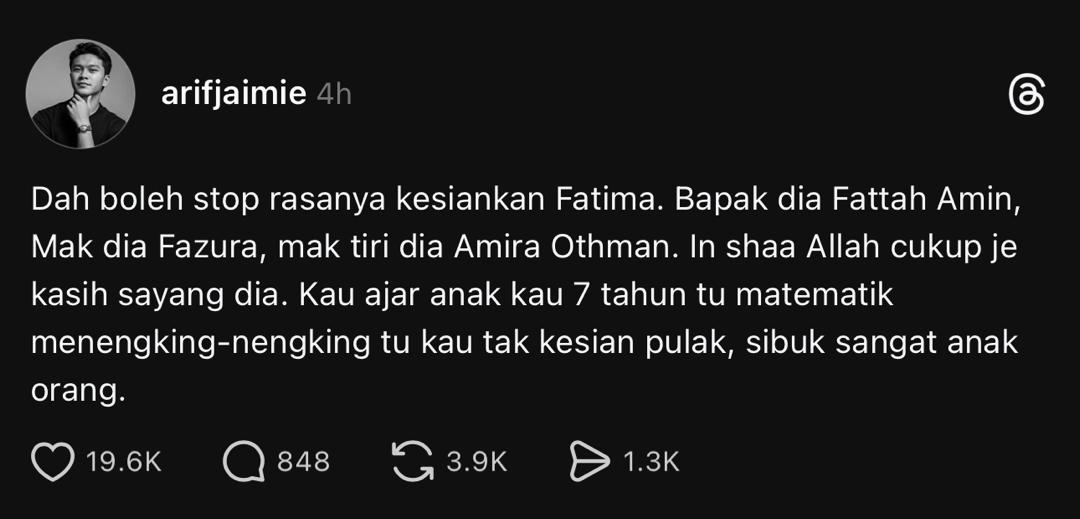The height and width of the screenshot is (519, 1080).
Task: Show the 3.9K reposts count
Action: [477, 462]
